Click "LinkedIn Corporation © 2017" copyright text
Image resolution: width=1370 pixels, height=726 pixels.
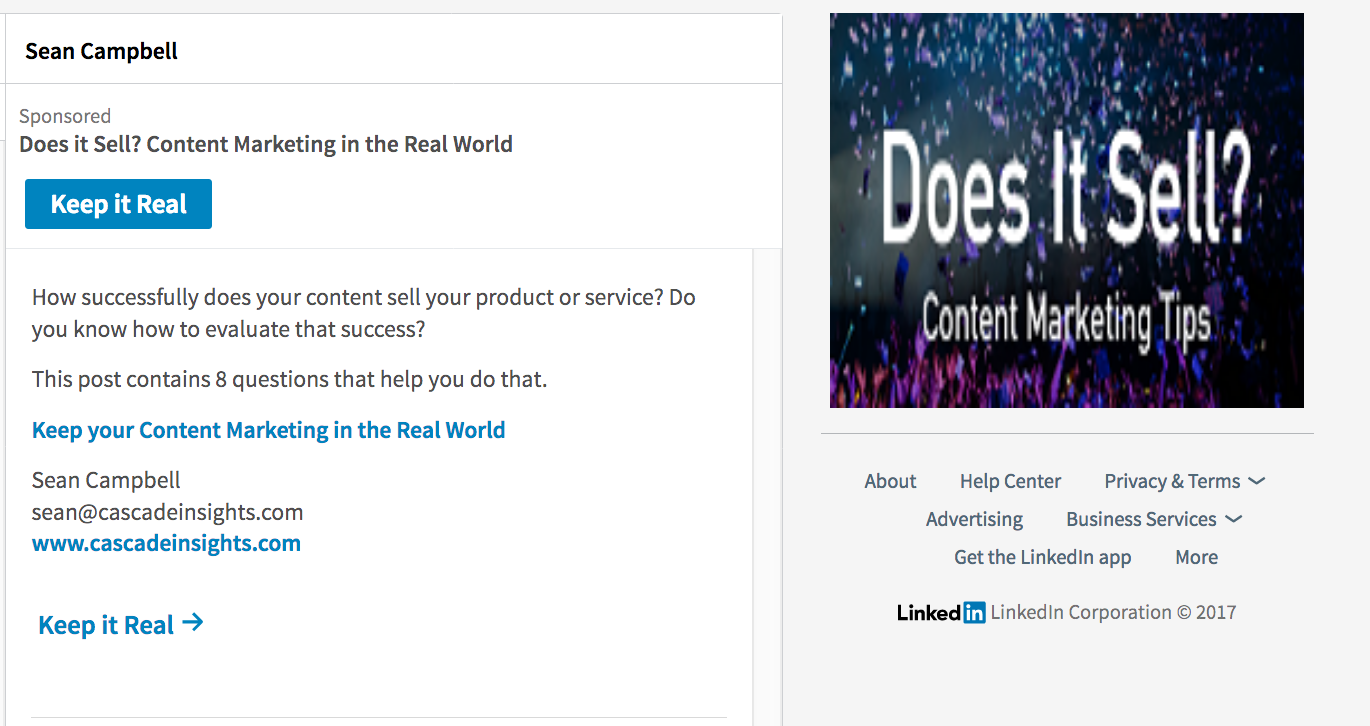[1112, 611]
